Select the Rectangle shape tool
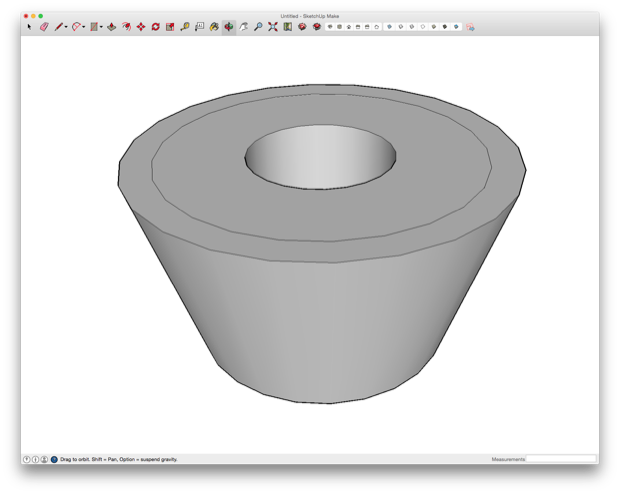 94,27
